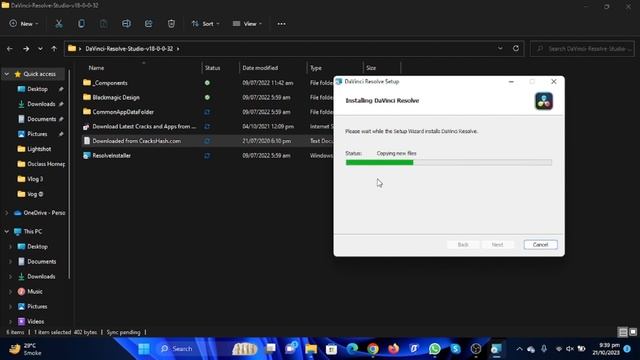The image size is (640, 360).
Task: Open File Explorer from the taskbar
Action: click(311, 349)
